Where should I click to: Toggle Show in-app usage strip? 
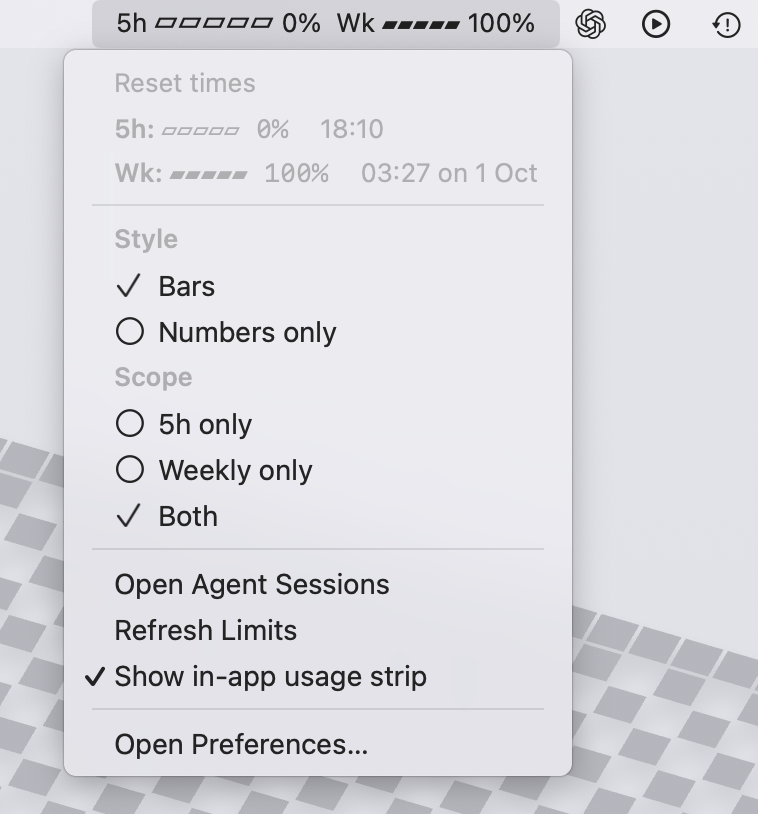(x=270, y=677)
